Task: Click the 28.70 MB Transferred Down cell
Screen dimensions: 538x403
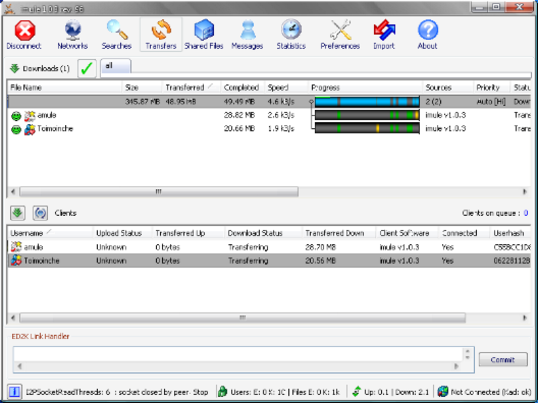Action: [x=321, y=247]
